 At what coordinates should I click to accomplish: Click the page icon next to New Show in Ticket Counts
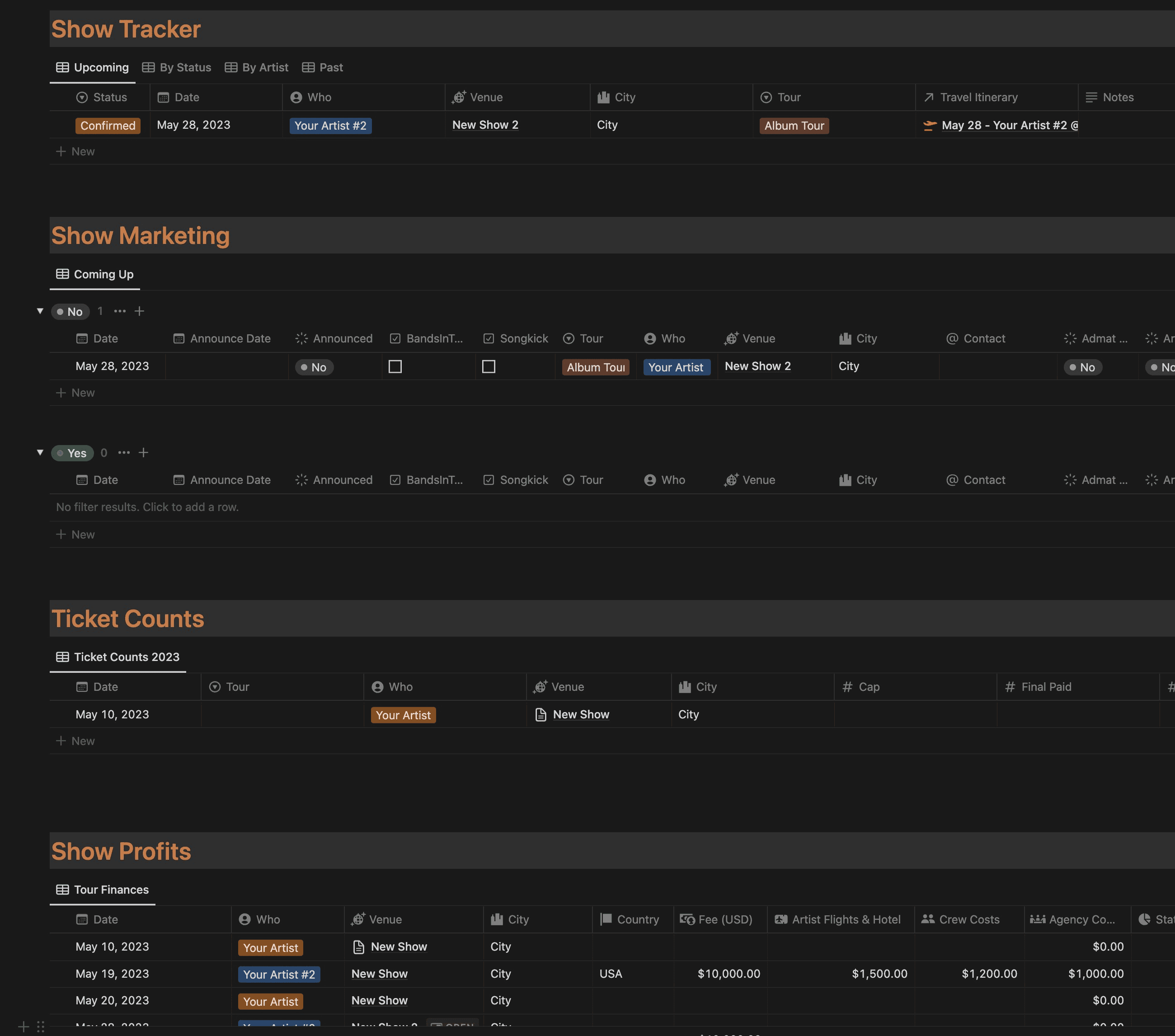(540, 714)
